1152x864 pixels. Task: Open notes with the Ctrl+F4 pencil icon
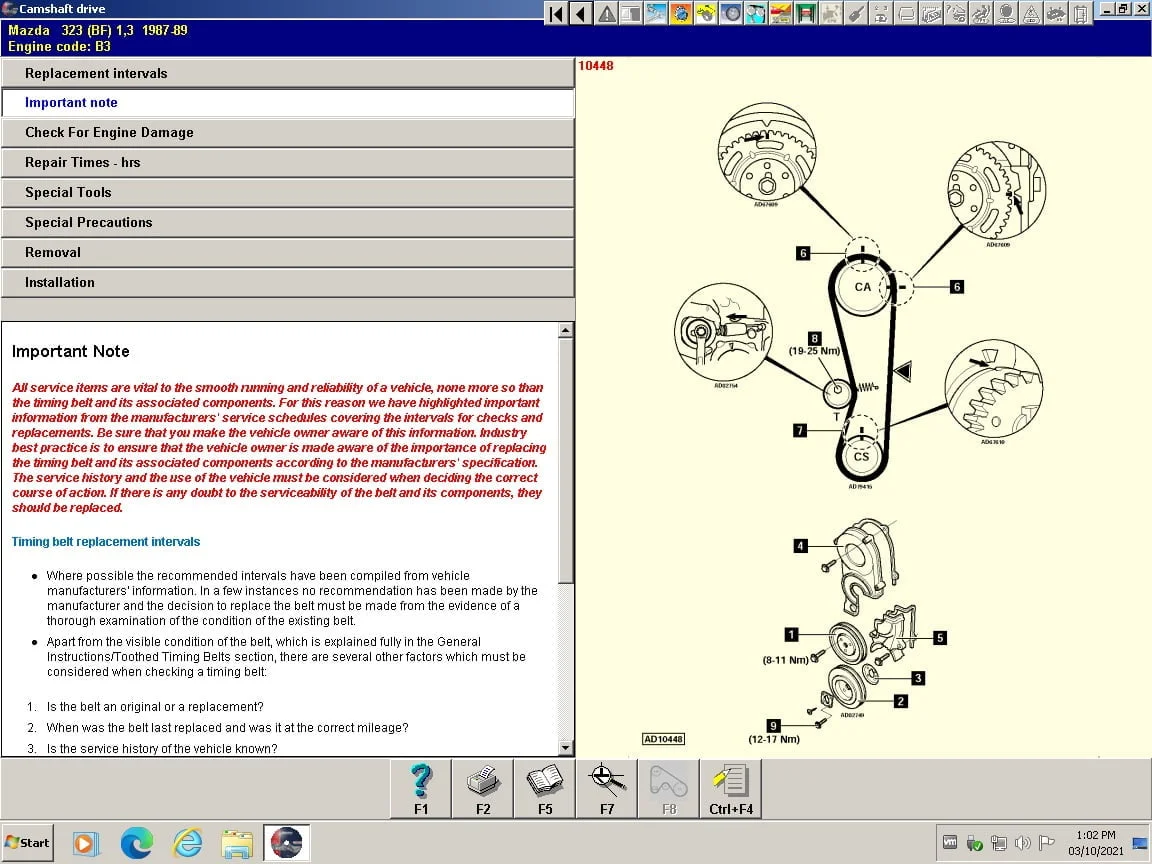pyautogui.click(x=731, y=787)
